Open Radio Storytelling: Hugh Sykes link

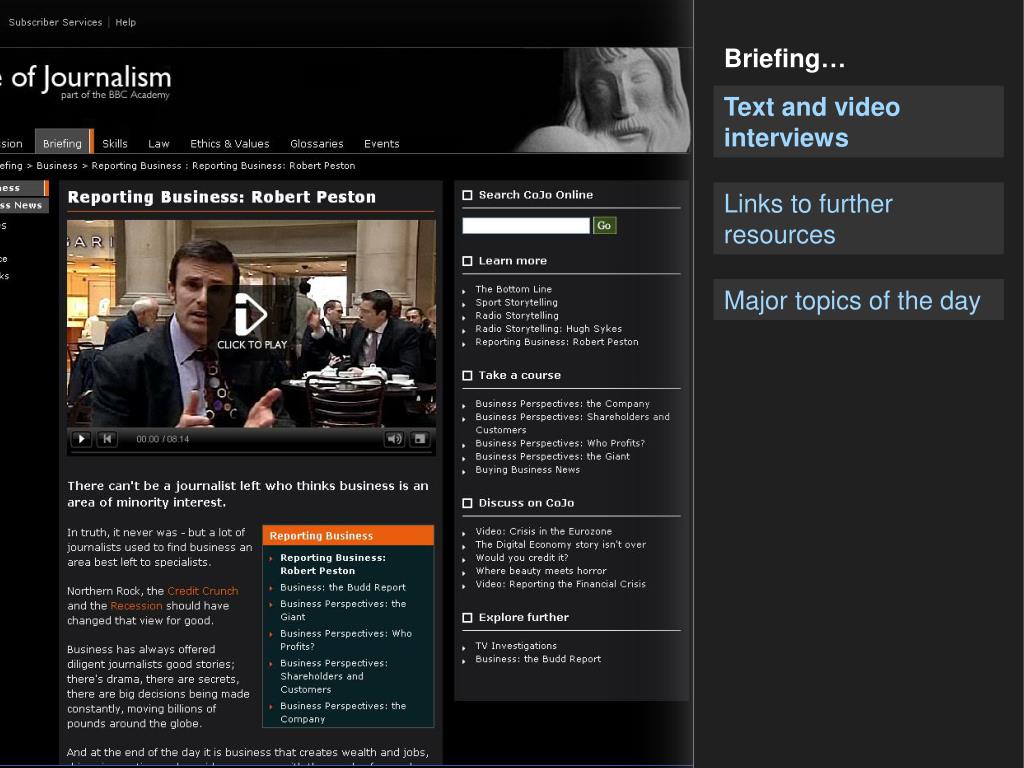click(549, 328)
